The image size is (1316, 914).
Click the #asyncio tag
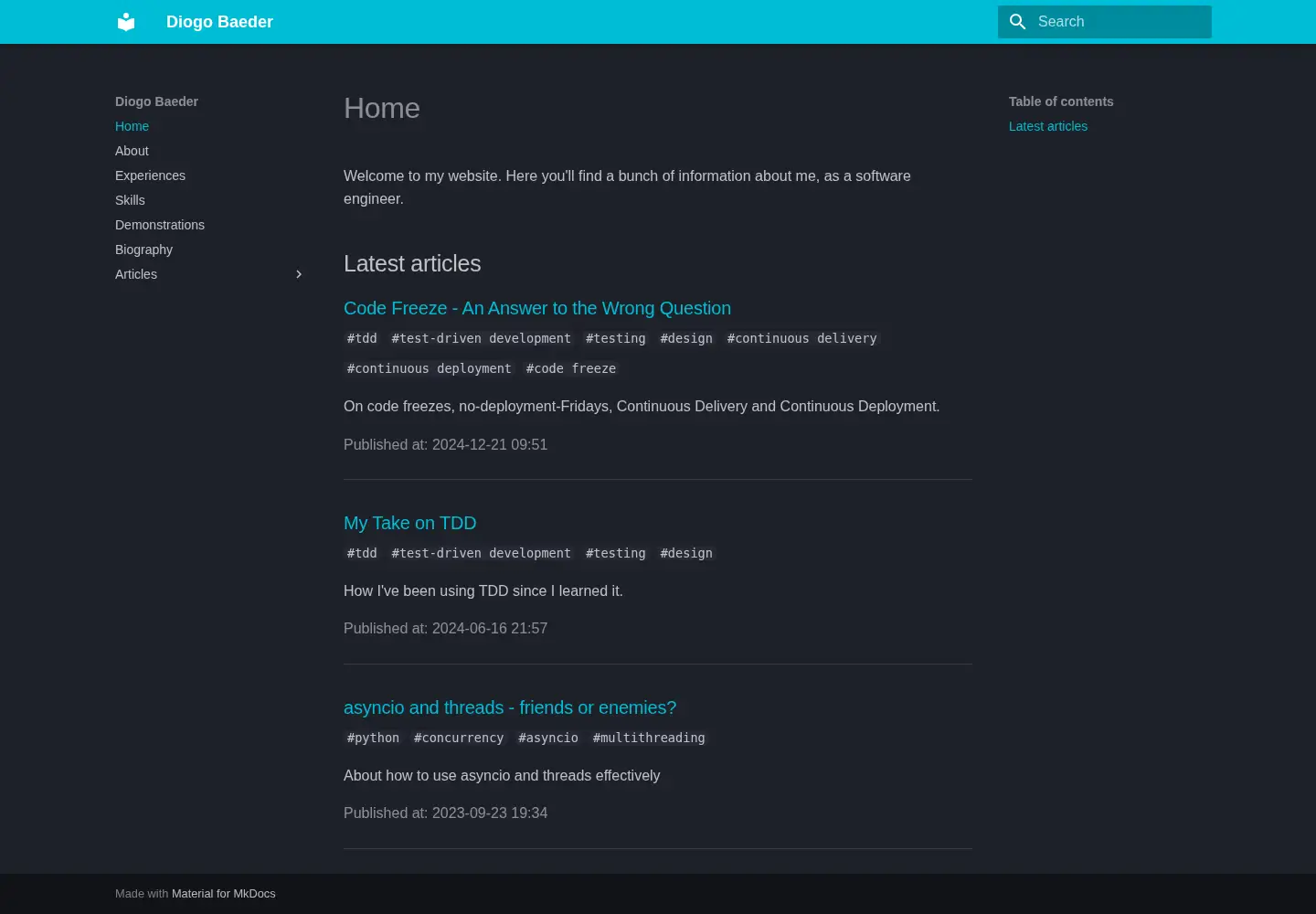tap(548, 738)
